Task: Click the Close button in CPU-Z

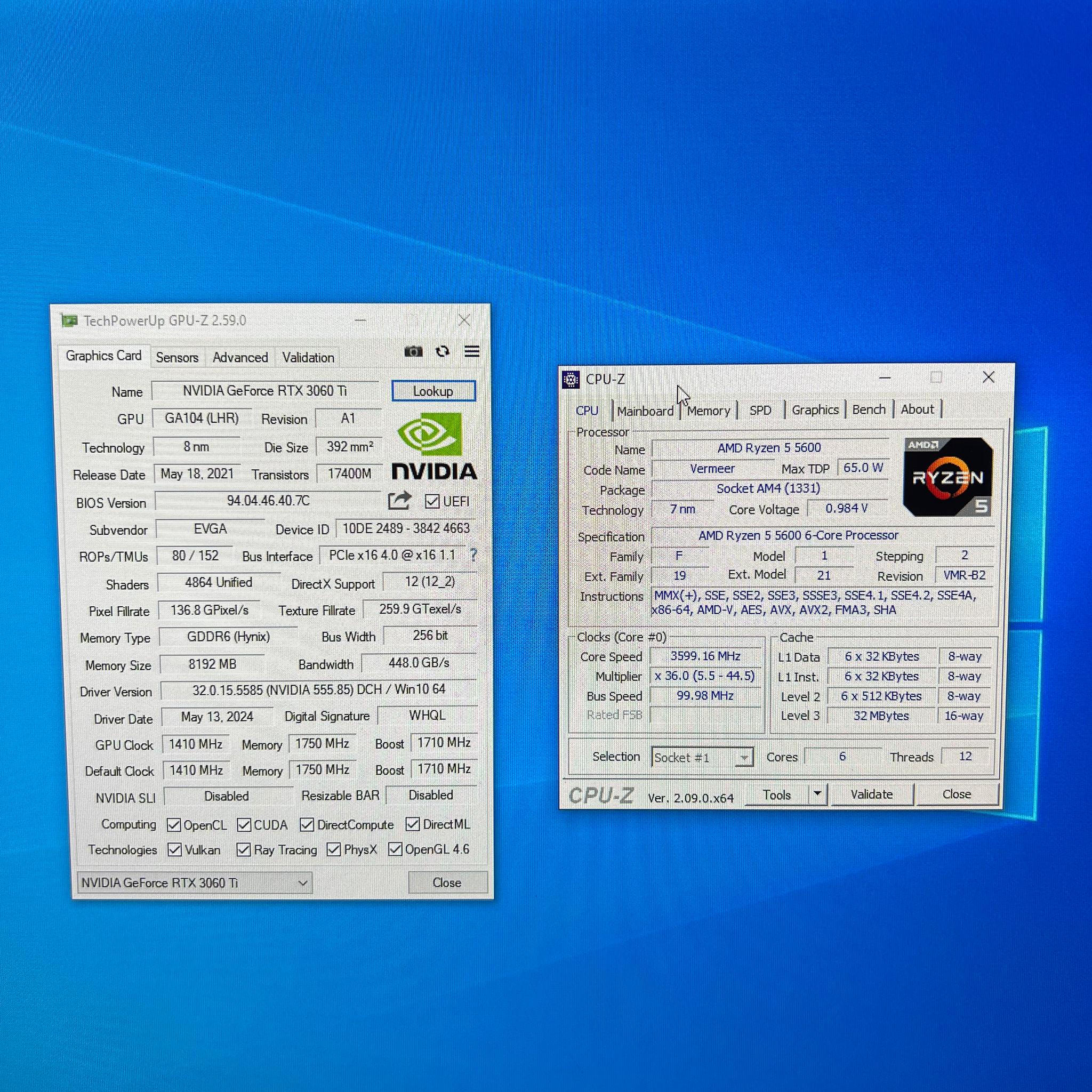Action: tap(957, 794)
